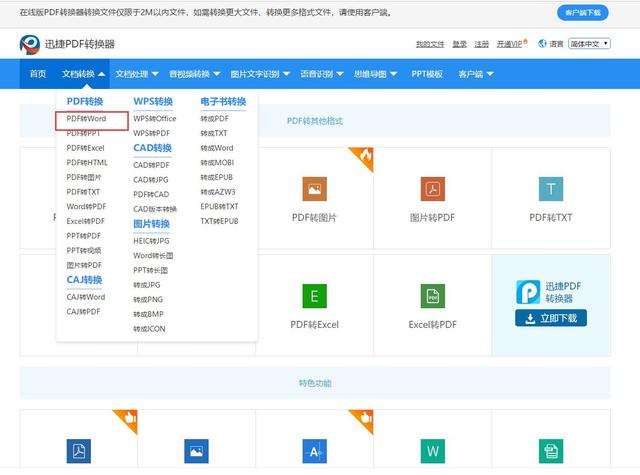Open the red 图片转PDF card icon
Image resolution: width=640 pixels, height=475 pixels.
click(x=433, y=189)
